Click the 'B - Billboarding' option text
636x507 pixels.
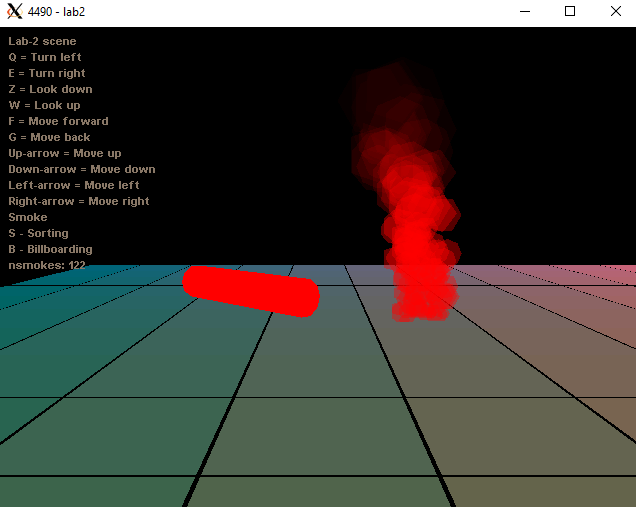50,249
